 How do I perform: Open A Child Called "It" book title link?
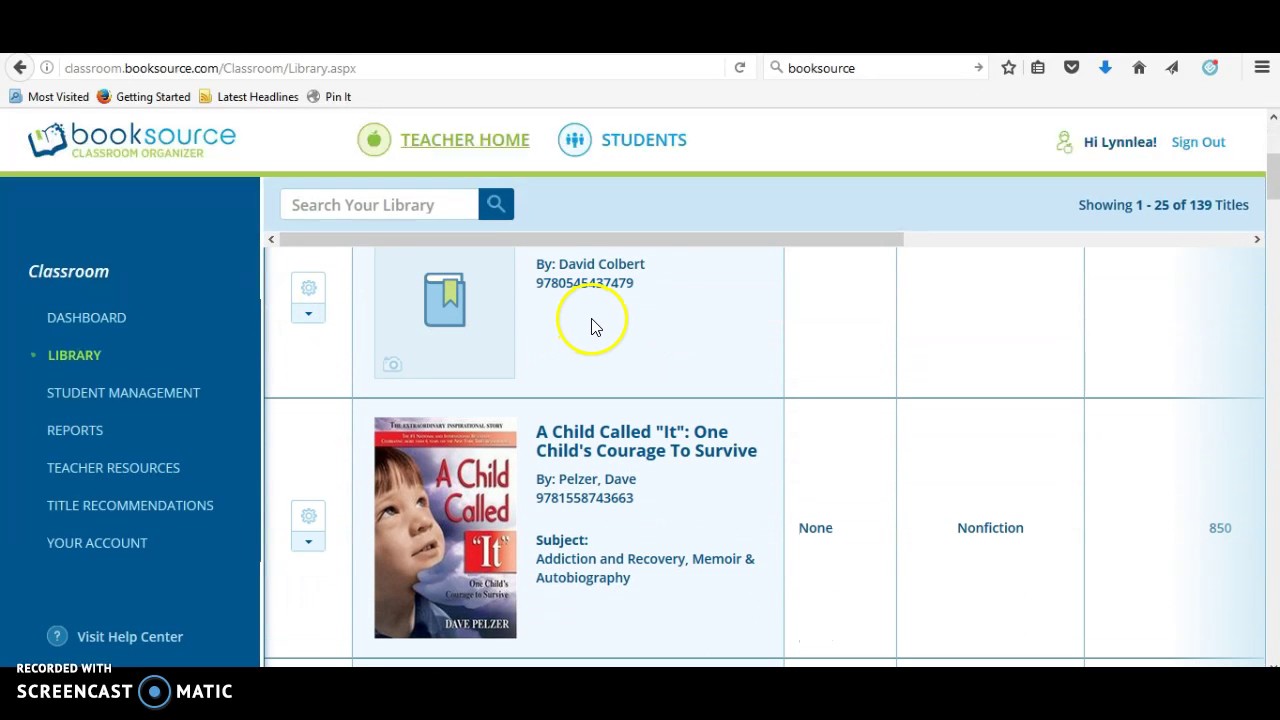(x=646, y=441)
